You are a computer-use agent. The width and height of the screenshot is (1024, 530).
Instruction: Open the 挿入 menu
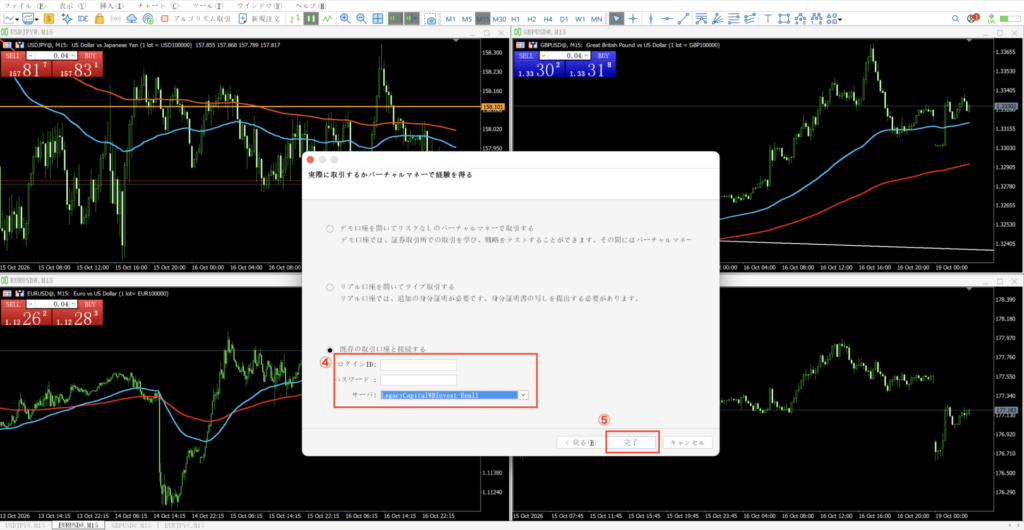(x=112, y=5)
